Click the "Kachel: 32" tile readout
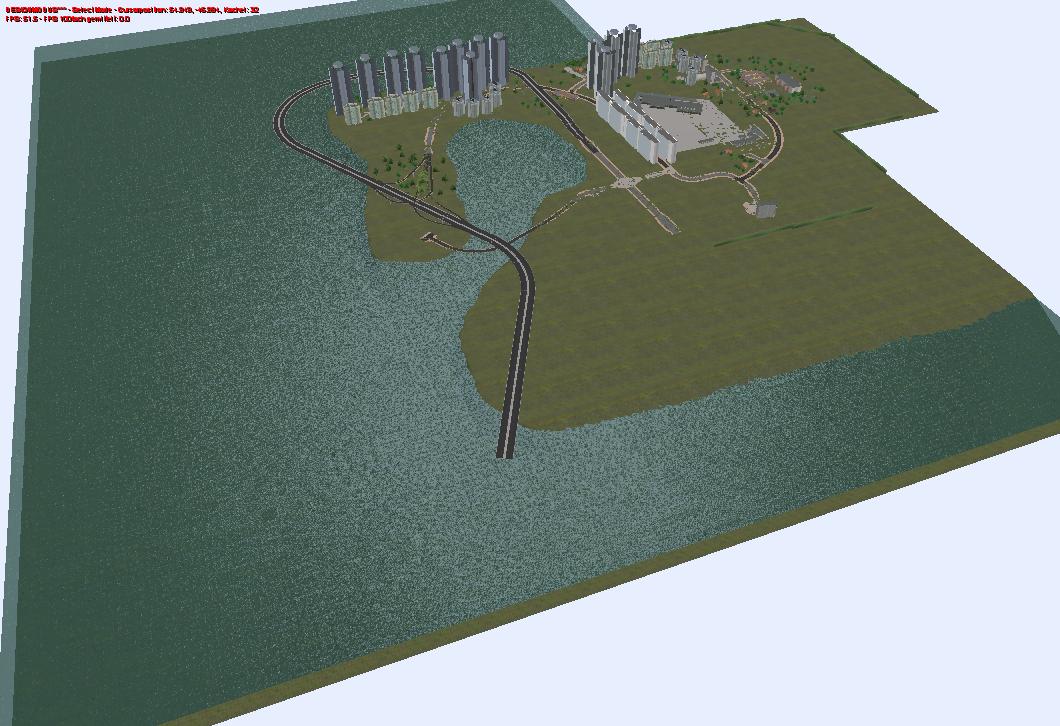The height and width of the screenshot is (726, 1060). 241,10
